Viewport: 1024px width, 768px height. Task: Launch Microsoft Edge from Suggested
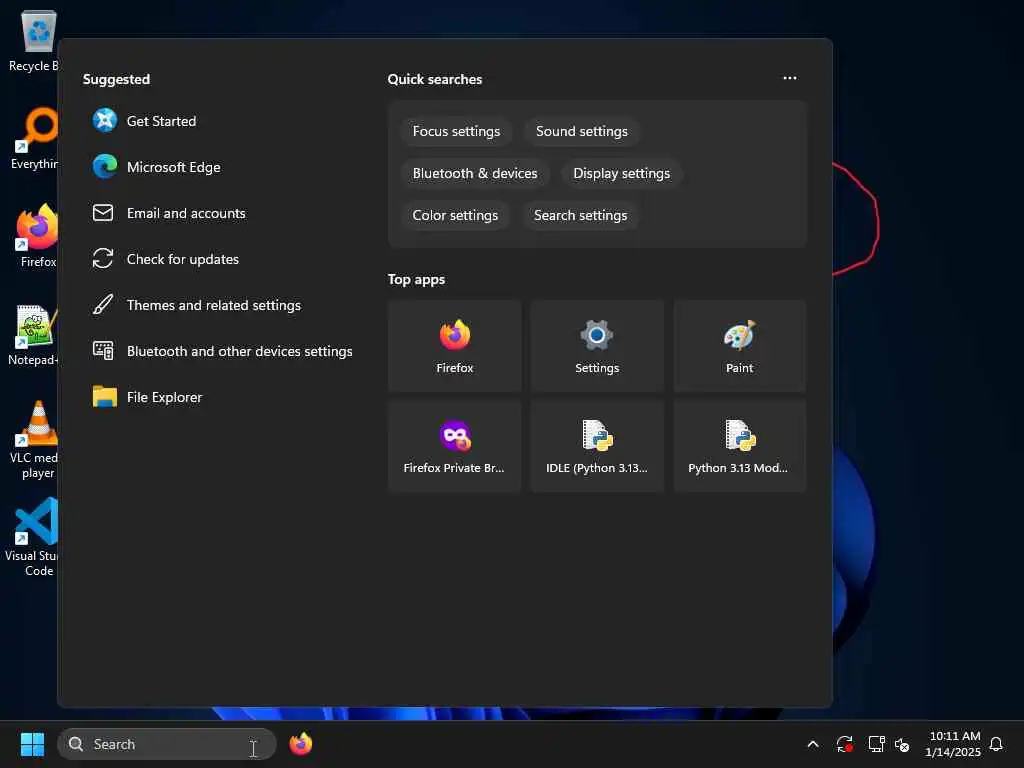point(157,167)
